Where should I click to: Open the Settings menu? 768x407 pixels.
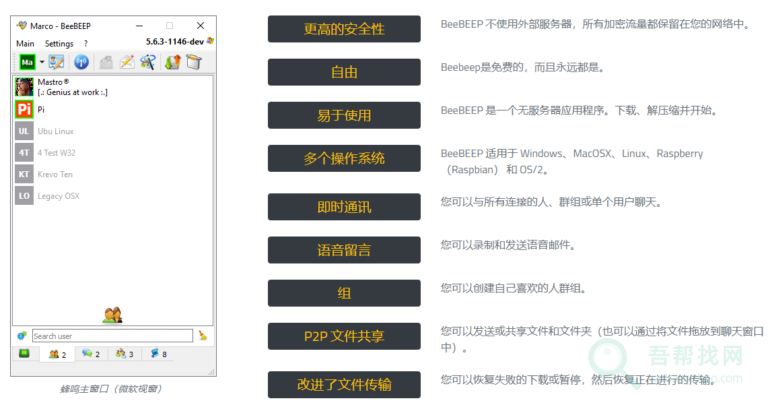point(59,44)
